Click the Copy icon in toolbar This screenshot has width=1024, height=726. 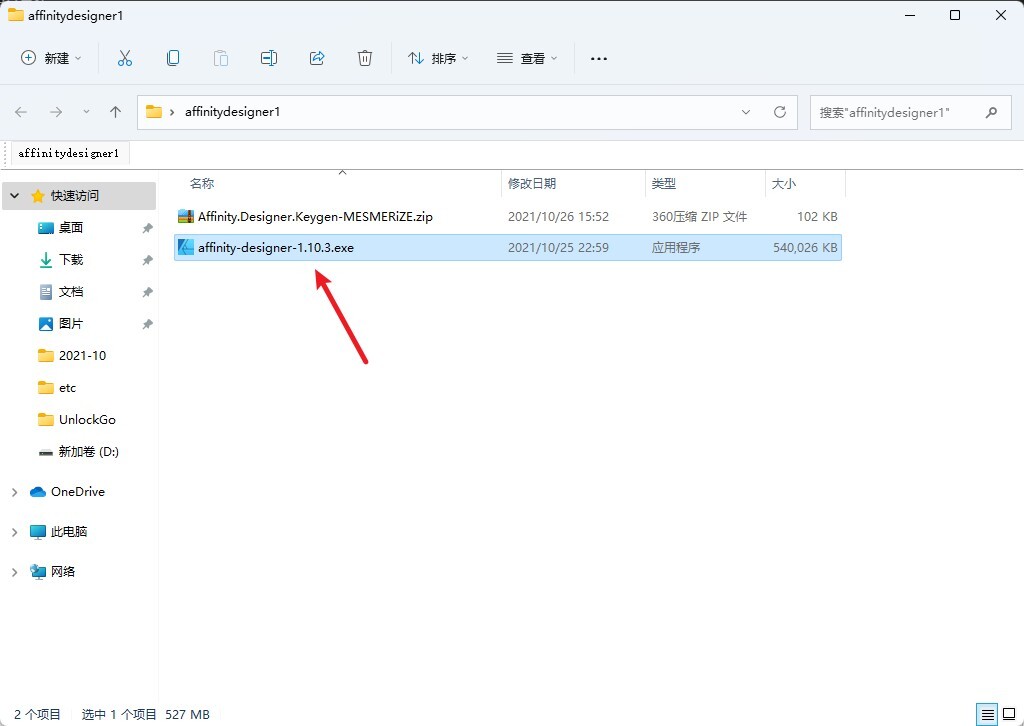(x=173, y=58)
